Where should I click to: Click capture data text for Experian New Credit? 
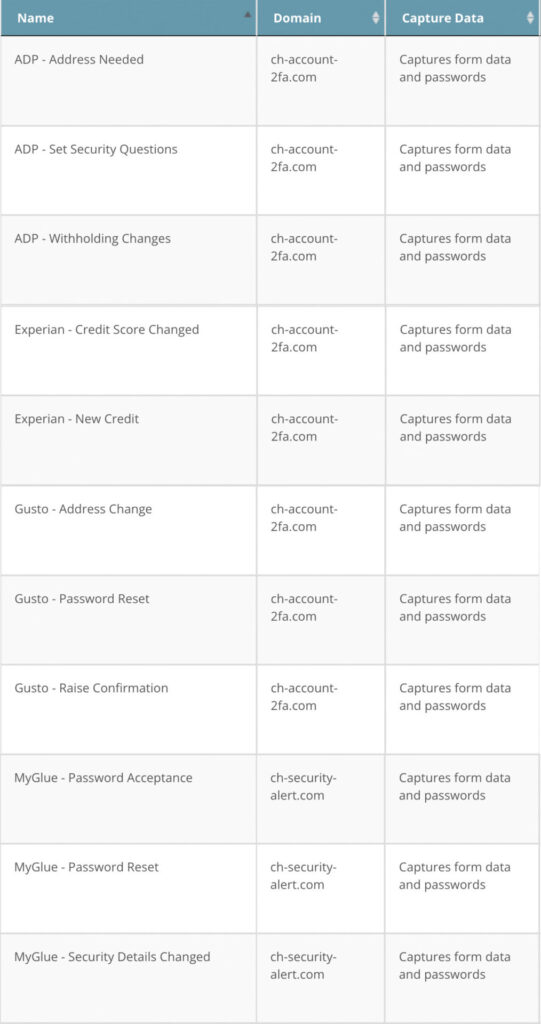coord(455,428)
